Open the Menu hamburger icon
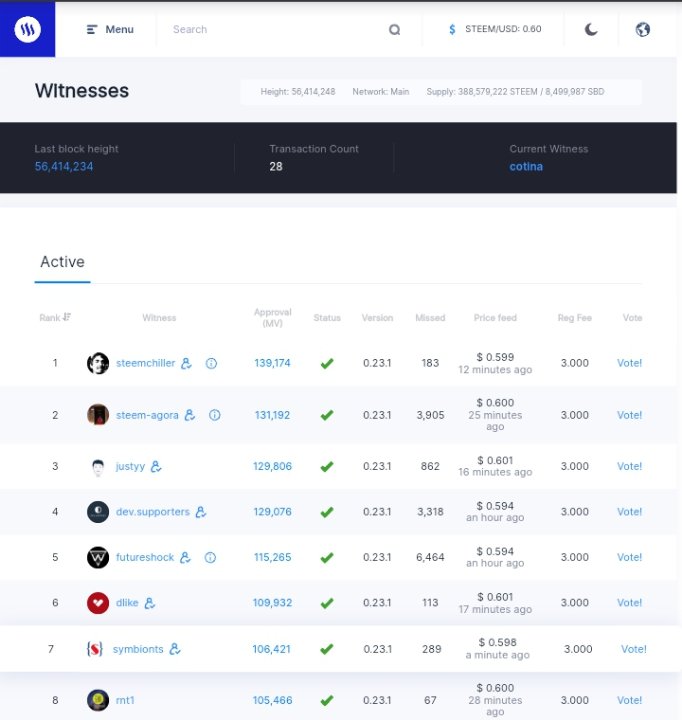The width and height of the screenshot is (682, 720). tap(92, 29)
